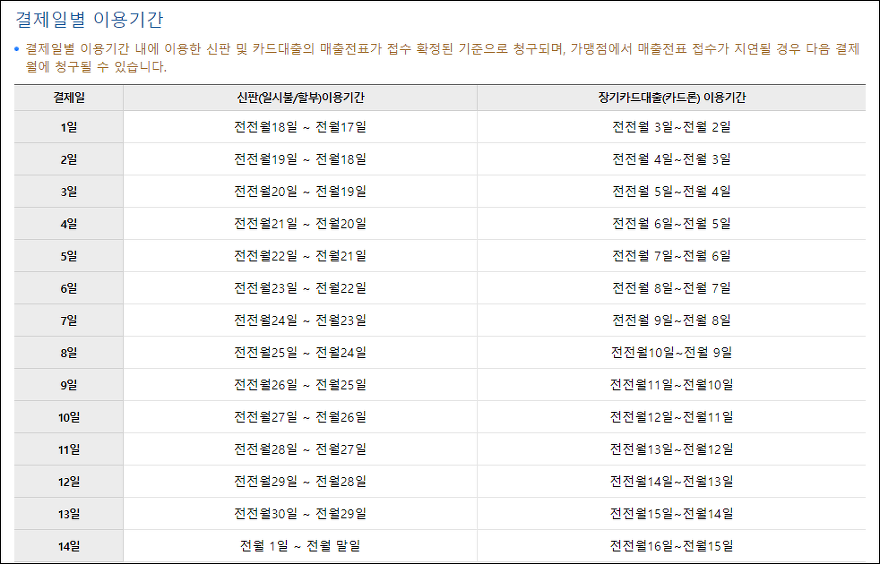Click the card loan cell '전전월11일~전월10일'
Viewport: 880px width, 564px height.
pyautogui.click(x=672, y=386)
